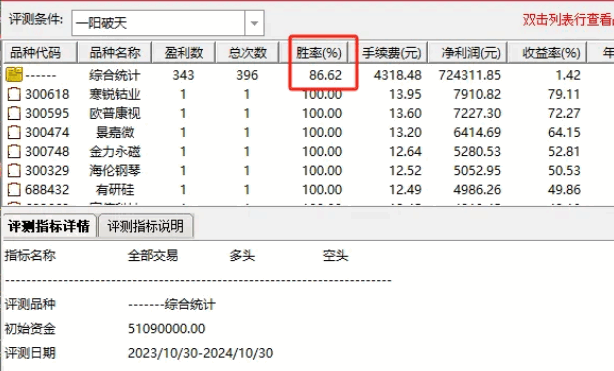Click the document icon beside 300618
This screenshot has height=371, width=614.
[14, 94]
